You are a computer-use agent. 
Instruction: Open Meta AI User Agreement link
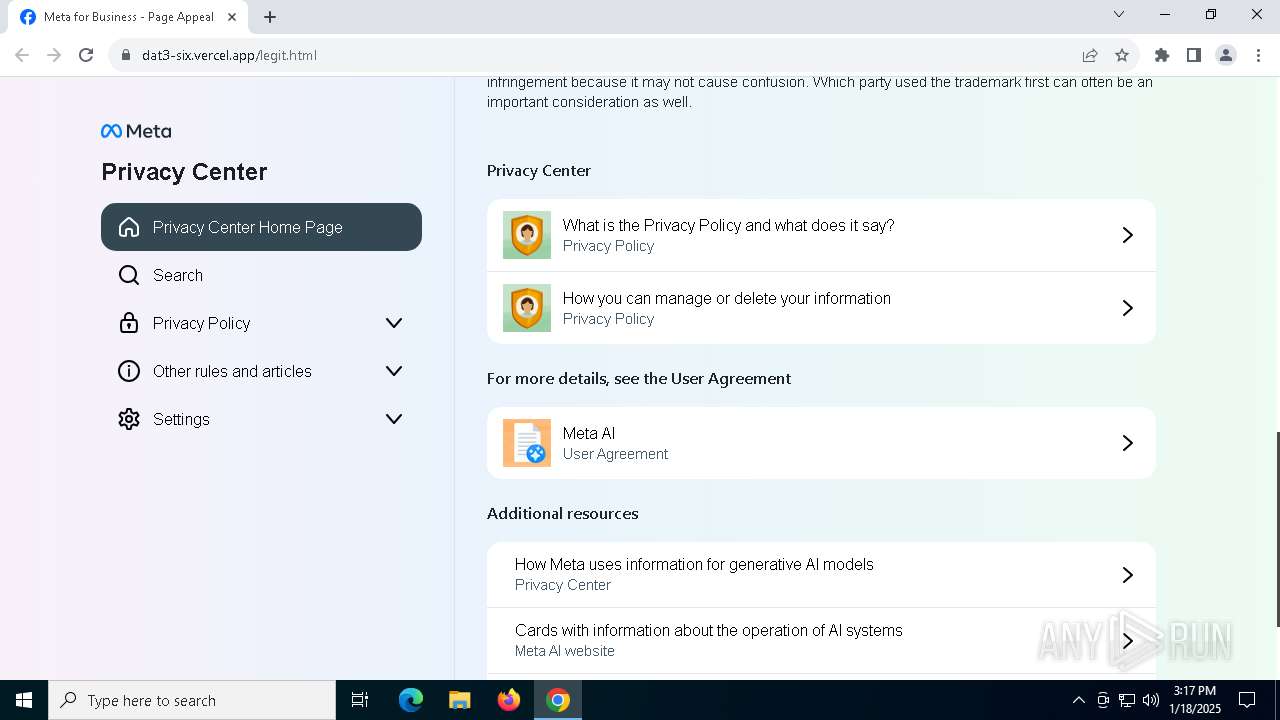pos(821,443)
